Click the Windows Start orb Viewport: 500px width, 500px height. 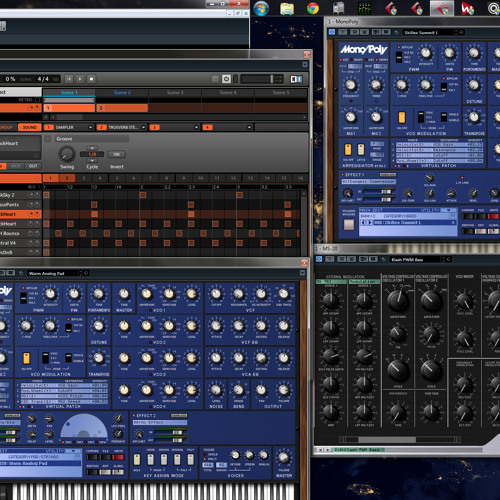click(261, 8)
